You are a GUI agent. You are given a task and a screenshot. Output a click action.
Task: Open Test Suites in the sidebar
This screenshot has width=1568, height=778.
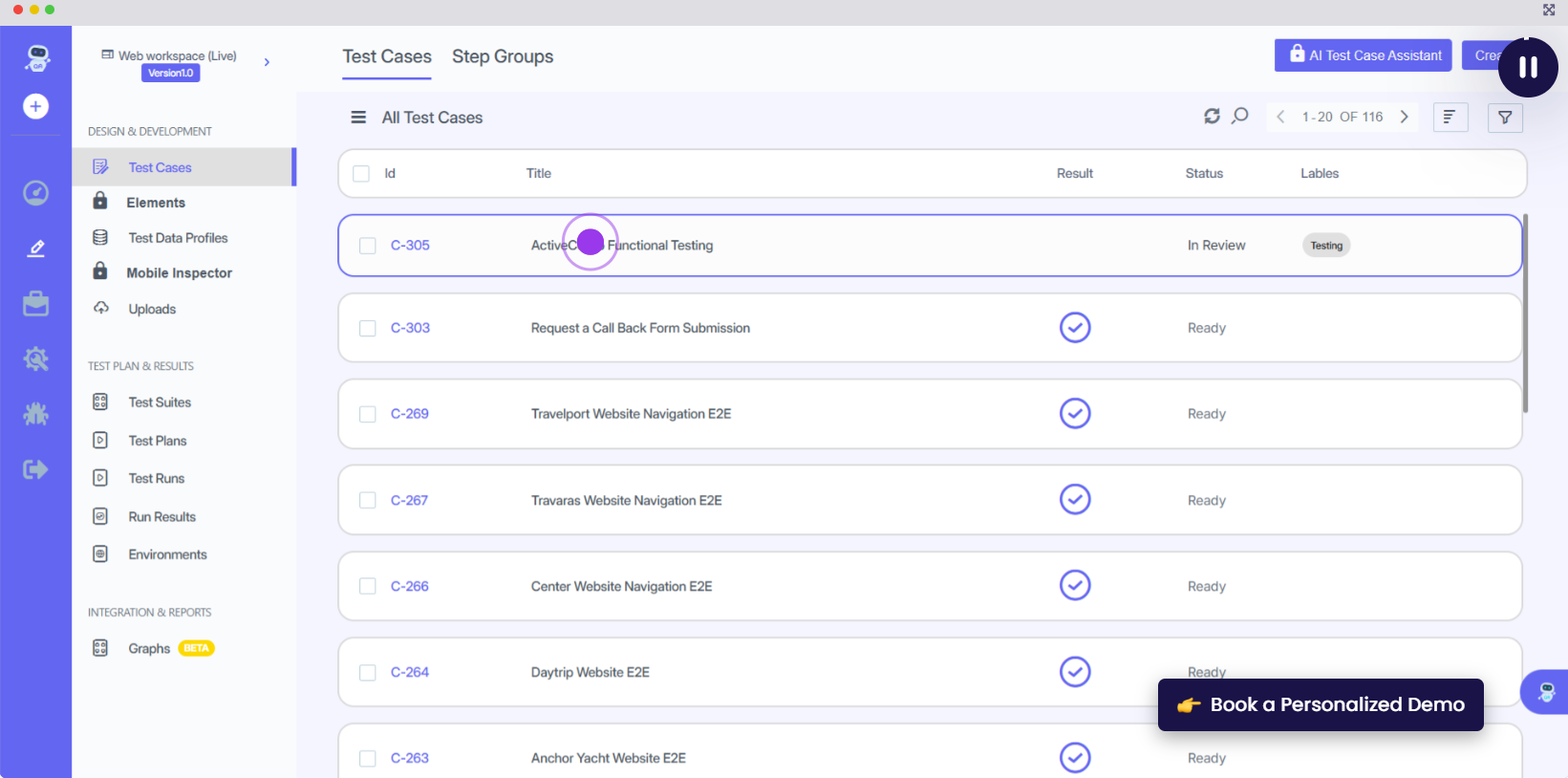[160, 402]
